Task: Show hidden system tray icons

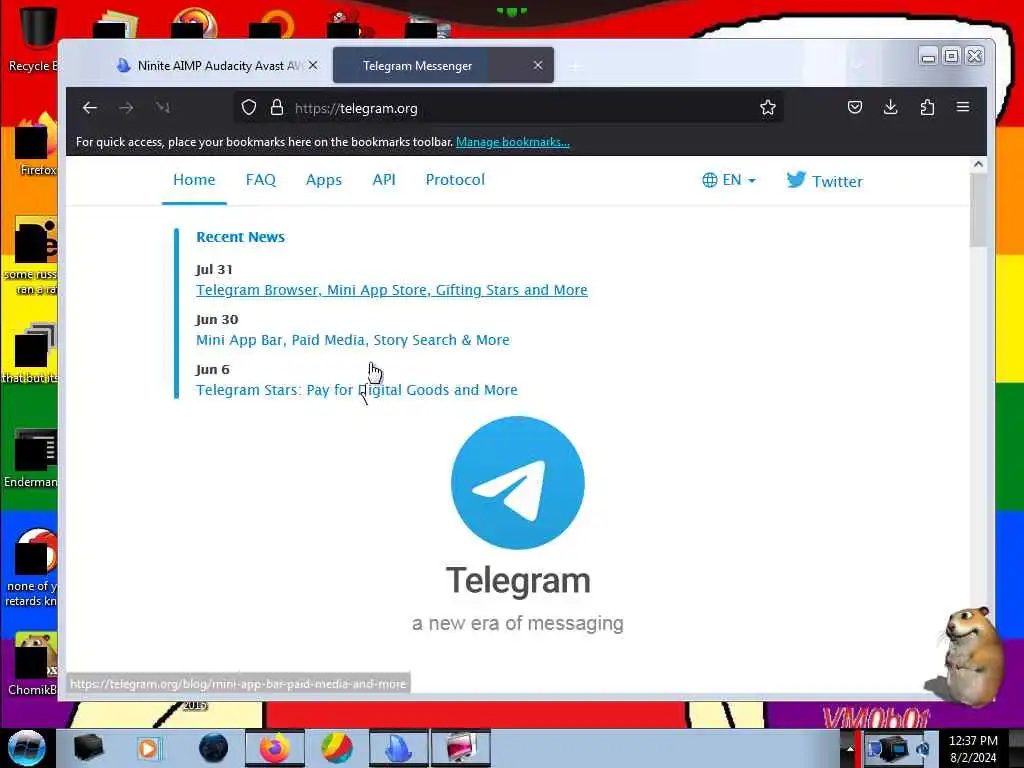Action: pyautogui.click(x=850, y=748)
